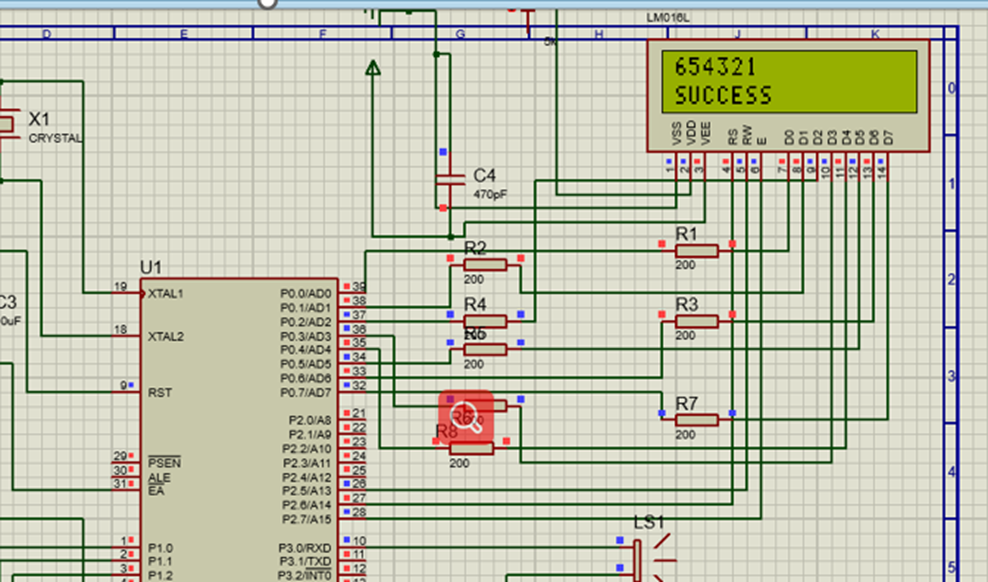Click the 'P2.7/A15' pin label
This screenshot has height=582, width=988.
[307, 519]
